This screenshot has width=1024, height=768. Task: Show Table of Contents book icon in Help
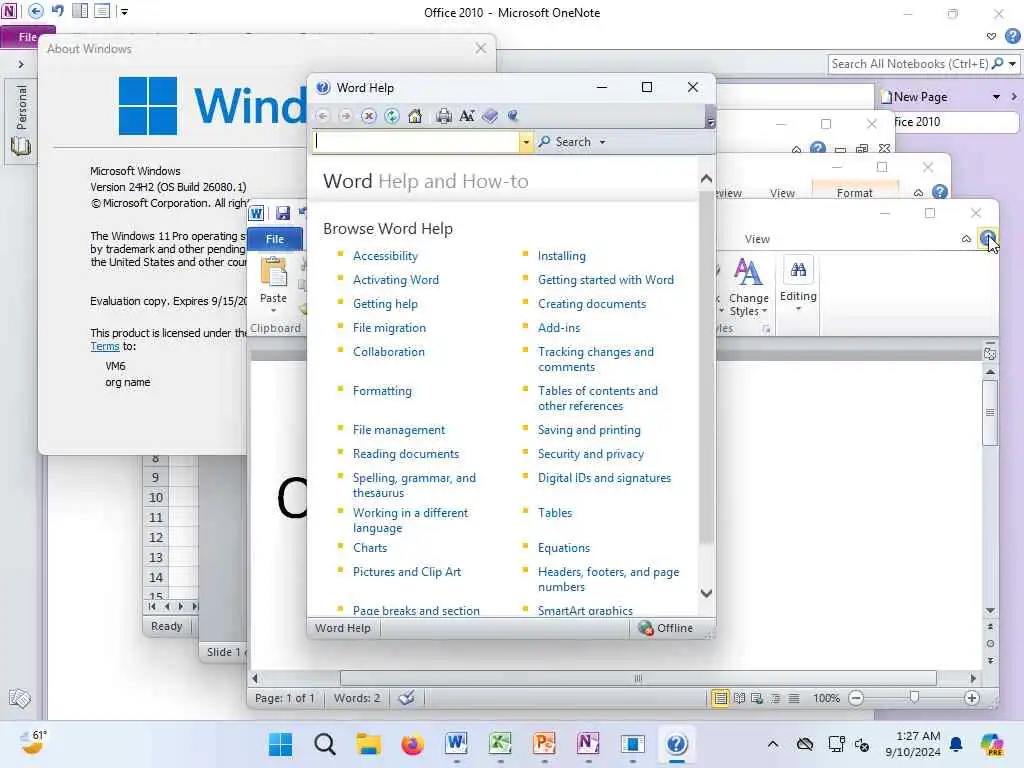pos(490,116)
